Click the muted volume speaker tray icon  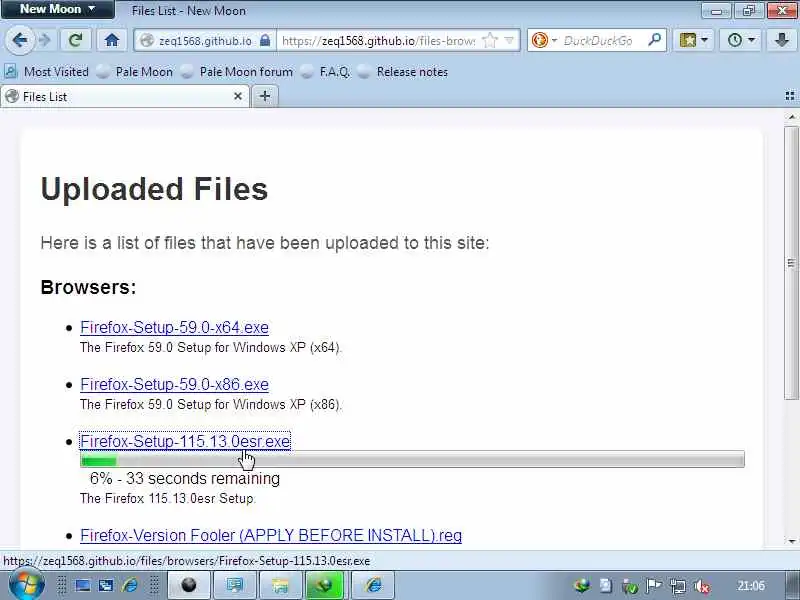click(702, 586)
